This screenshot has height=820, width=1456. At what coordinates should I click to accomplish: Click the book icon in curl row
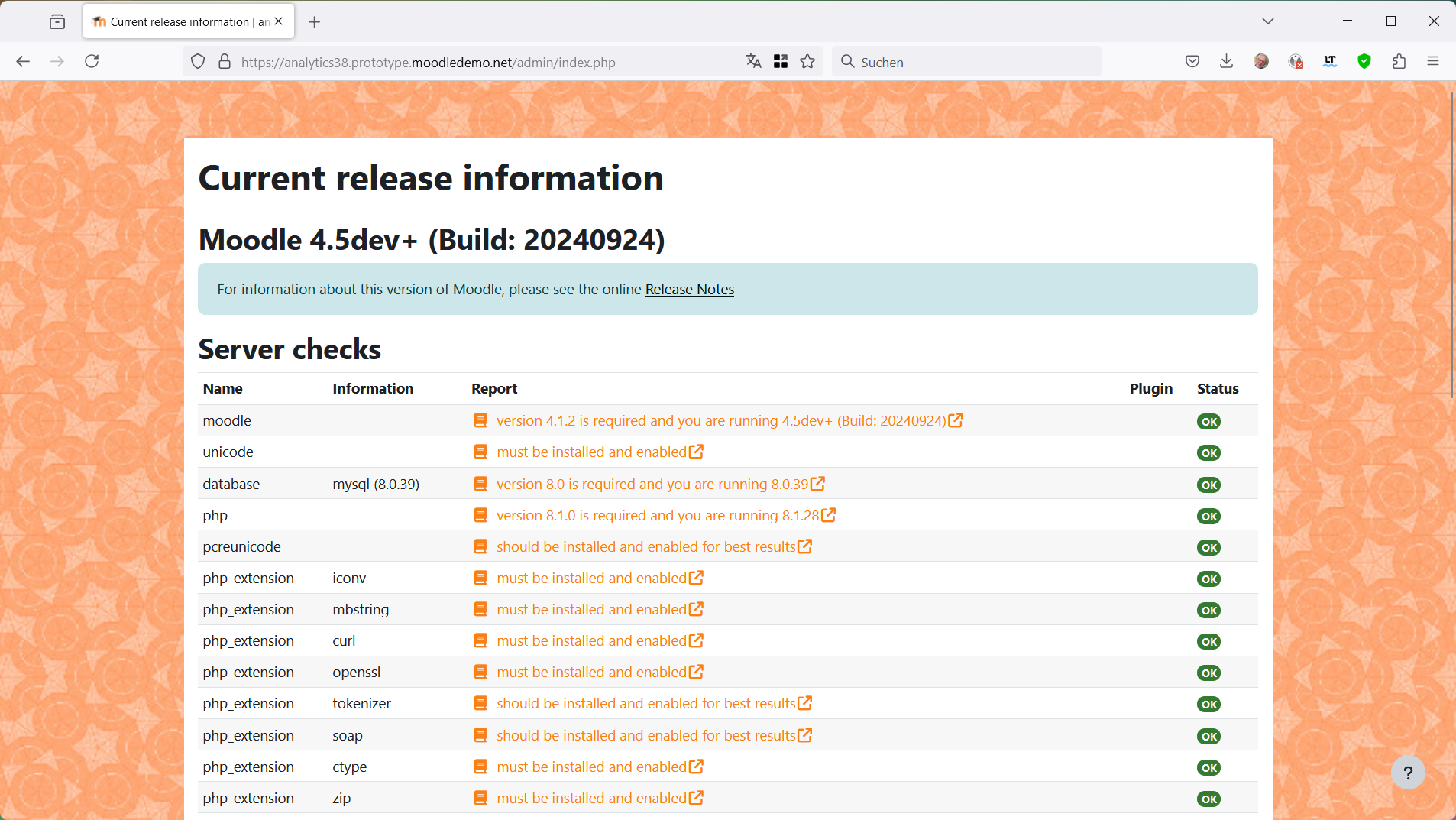tap(480, 641)
